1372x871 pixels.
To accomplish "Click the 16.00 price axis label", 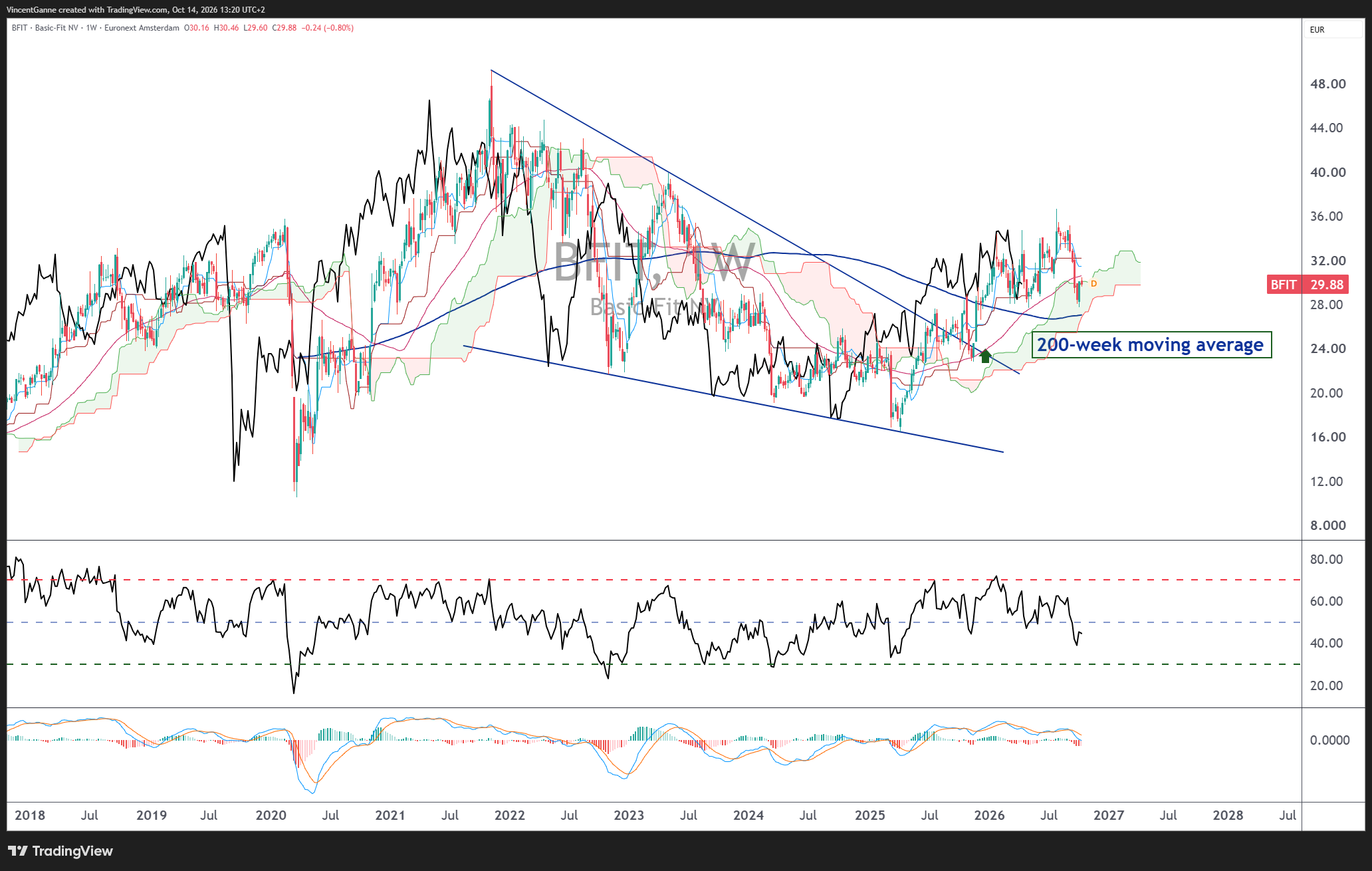I will click(x=1327, y=437).
